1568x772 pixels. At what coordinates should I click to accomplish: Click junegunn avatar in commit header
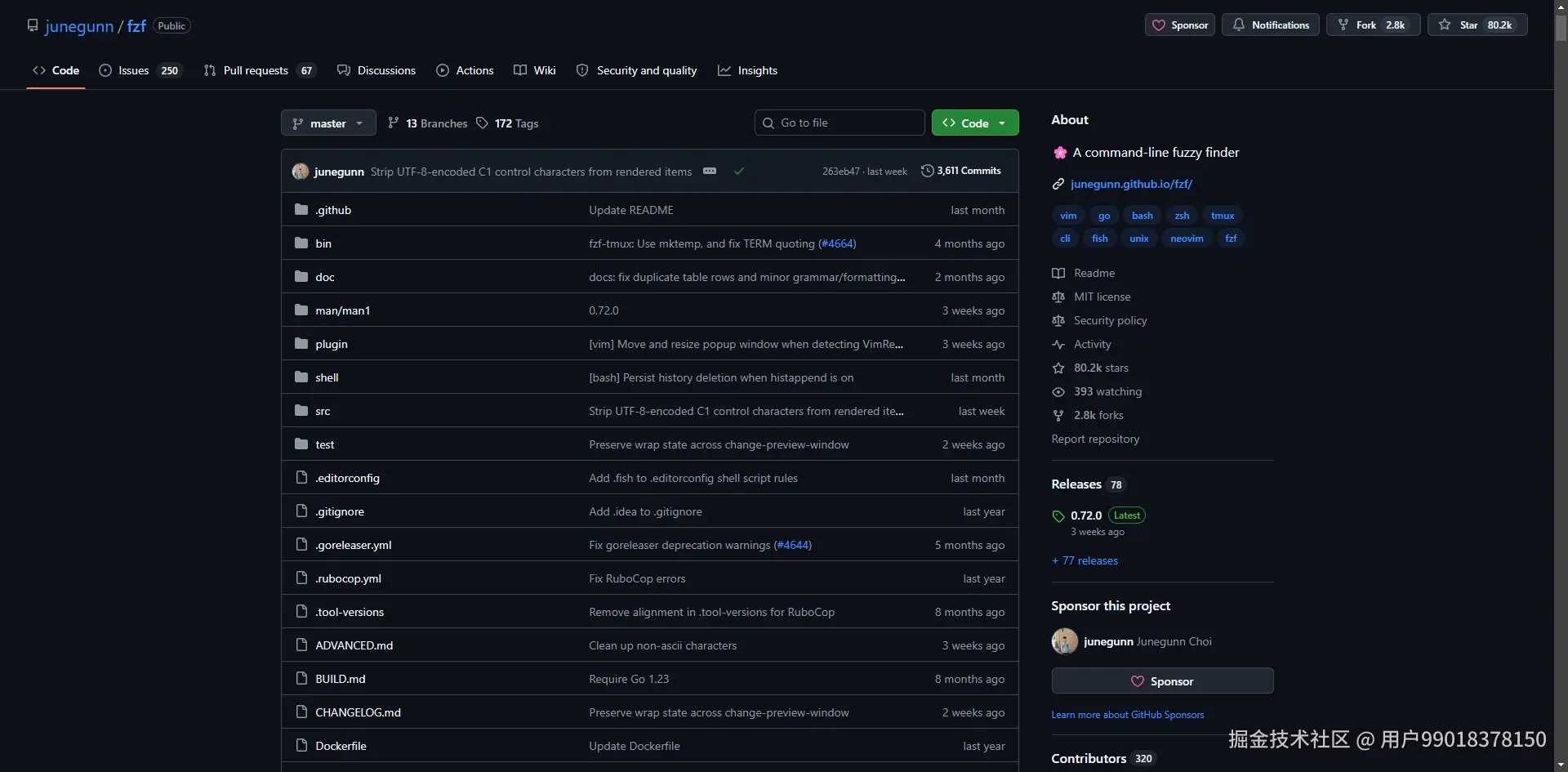tap(301, 172)
